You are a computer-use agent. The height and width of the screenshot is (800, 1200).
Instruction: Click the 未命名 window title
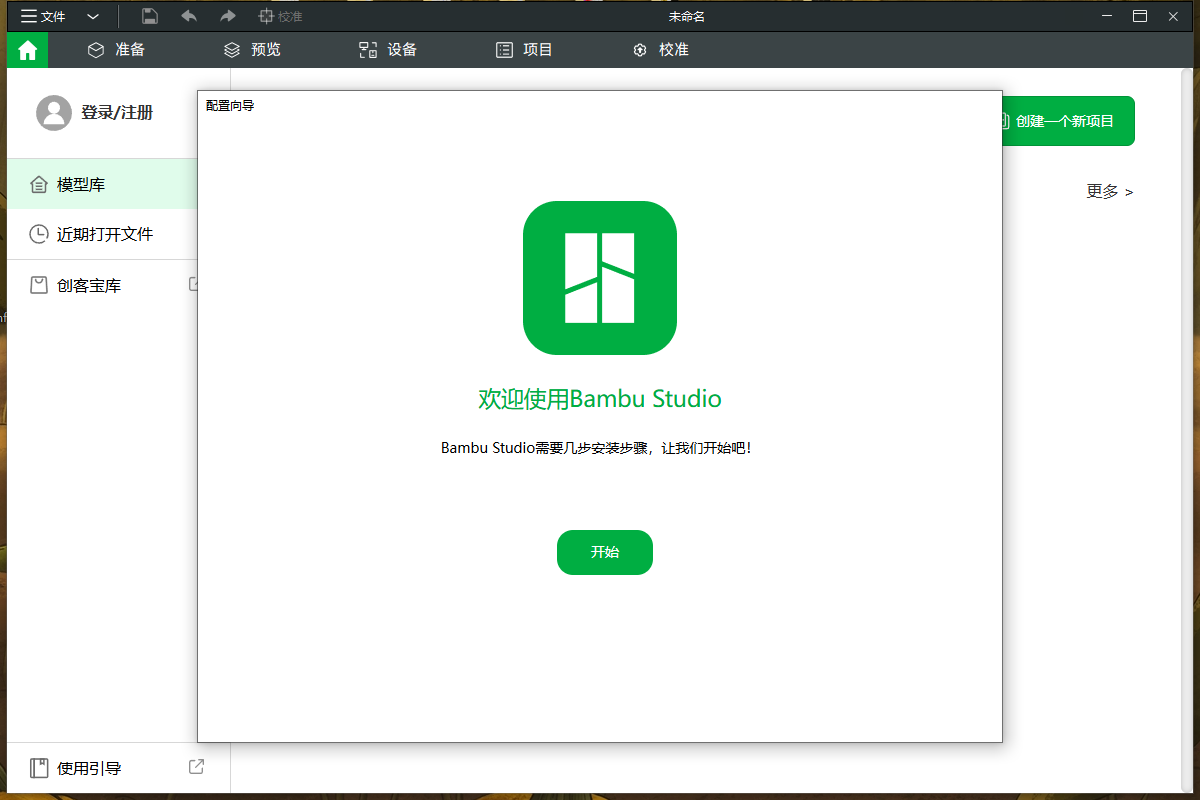pyautogui.click(x=687, y=16)
